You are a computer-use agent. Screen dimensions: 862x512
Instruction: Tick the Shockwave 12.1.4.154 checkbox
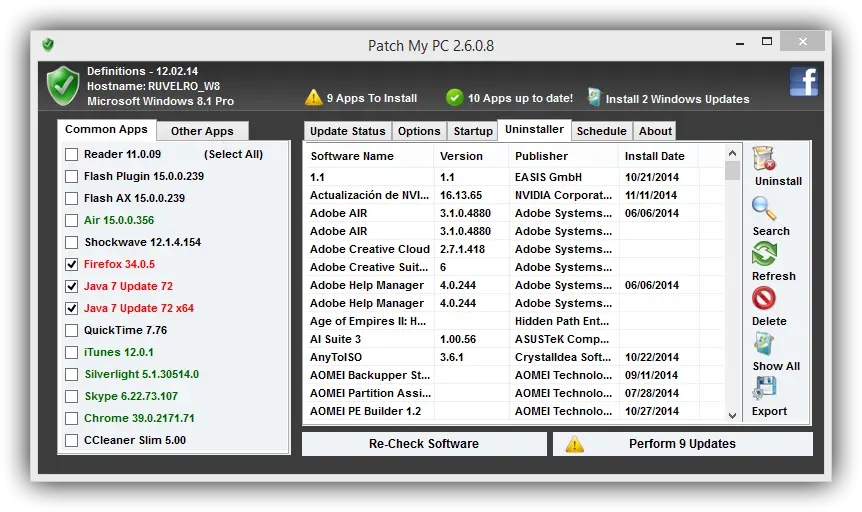pyautogui.click(x=71, y=243)
